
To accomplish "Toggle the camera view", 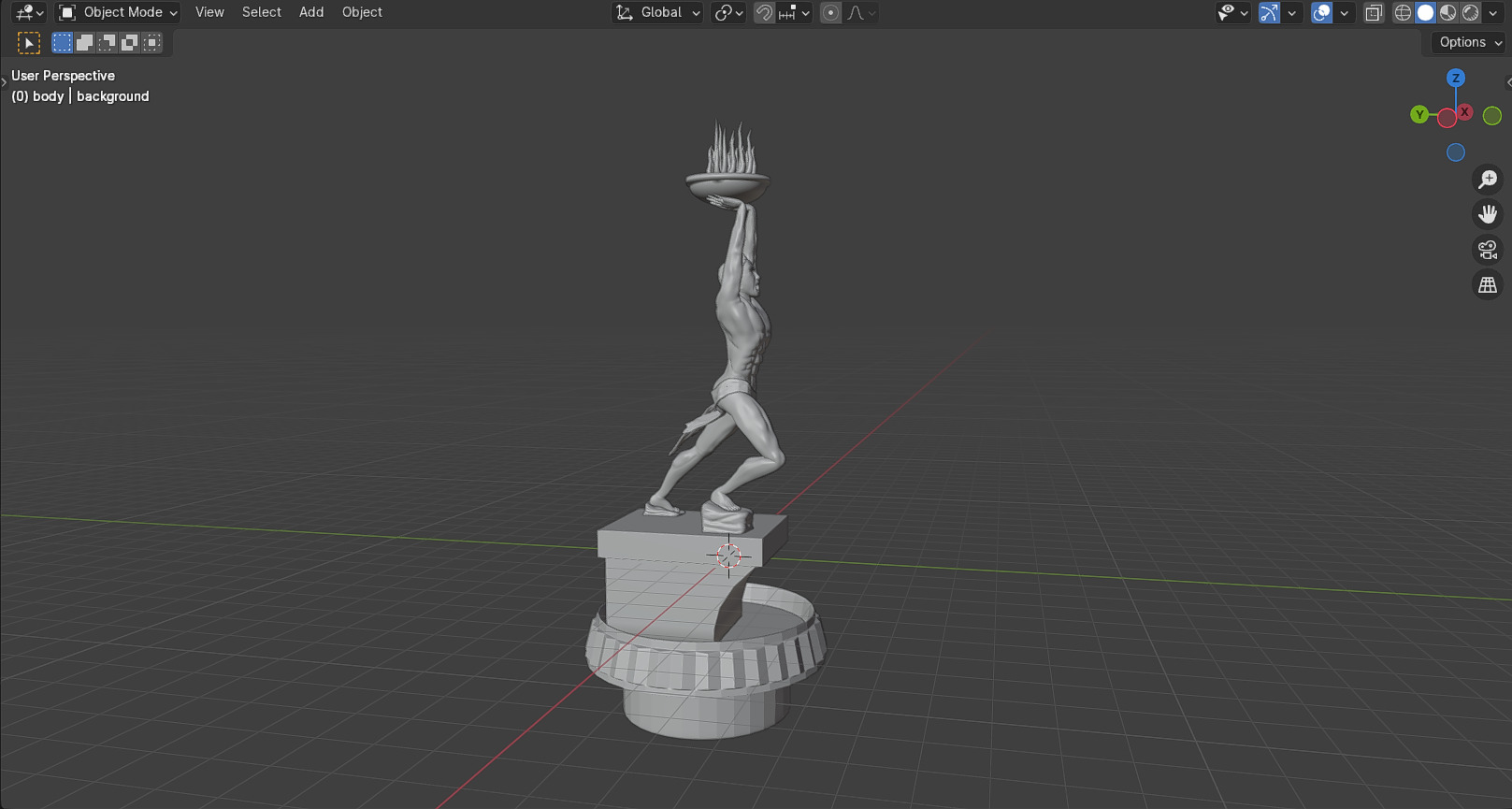I will pyautogui.click(x=1488, y=250).
